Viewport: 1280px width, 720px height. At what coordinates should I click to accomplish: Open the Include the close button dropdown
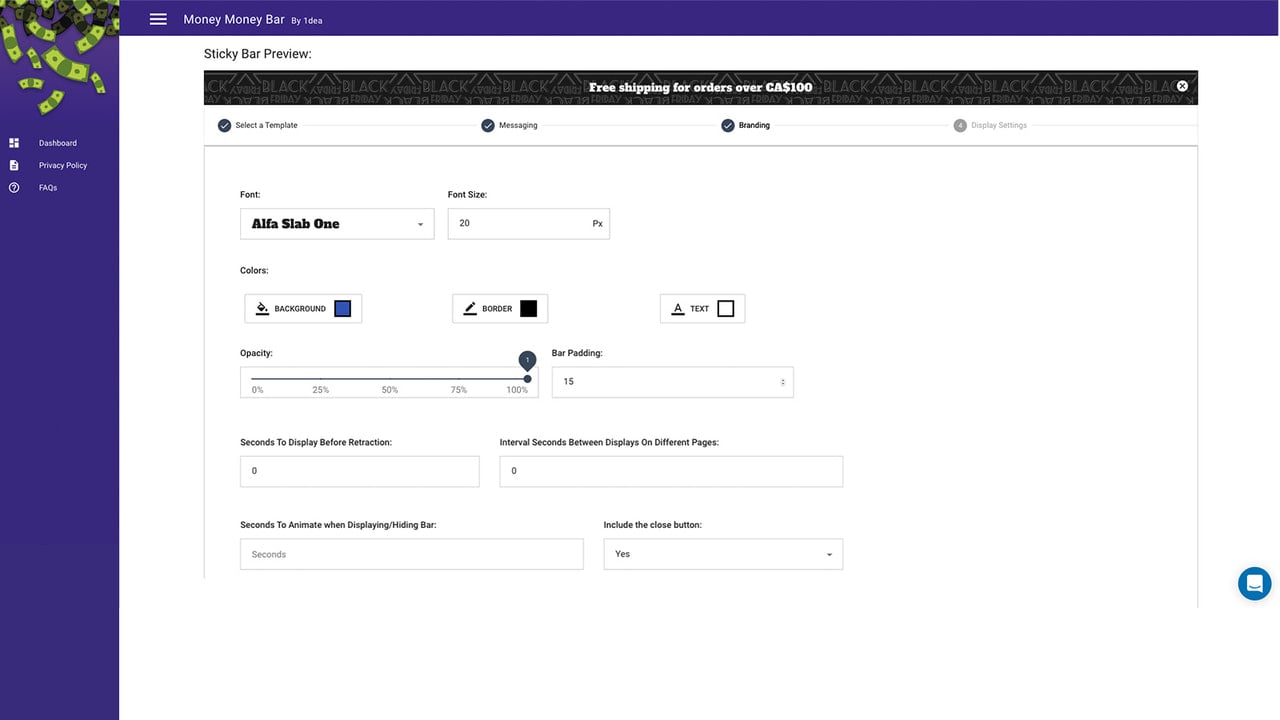[x=723, y=554]
